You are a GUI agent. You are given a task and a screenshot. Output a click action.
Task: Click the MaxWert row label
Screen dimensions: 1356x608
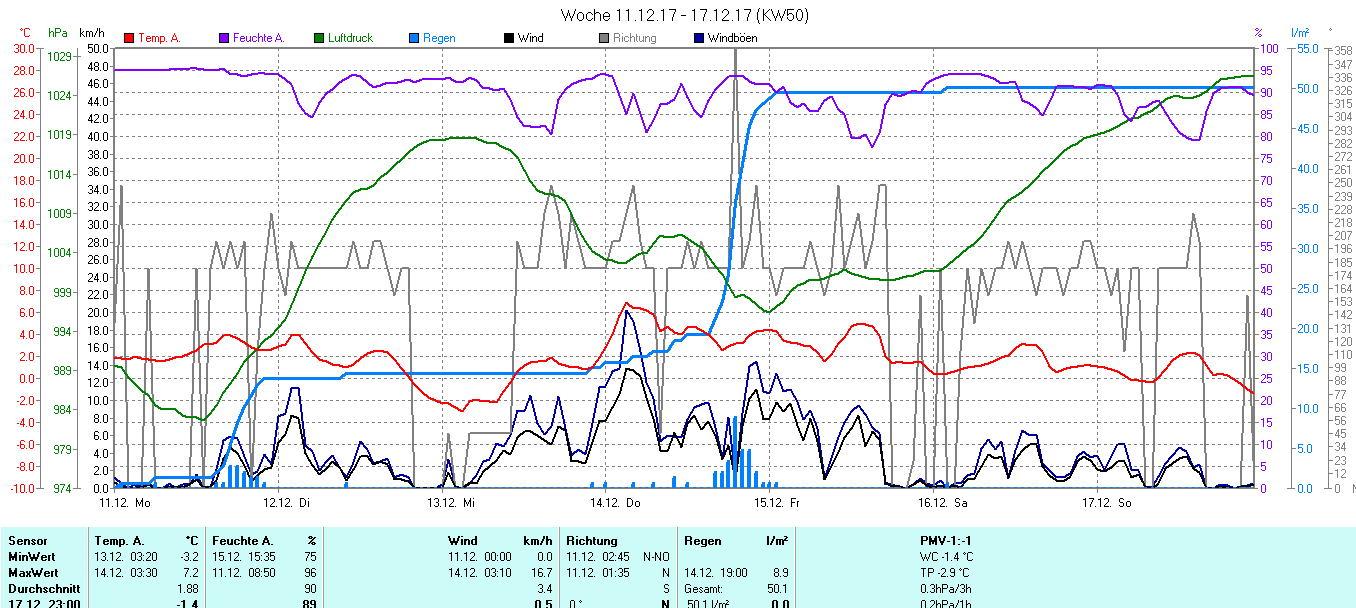[x=29, y=572]
